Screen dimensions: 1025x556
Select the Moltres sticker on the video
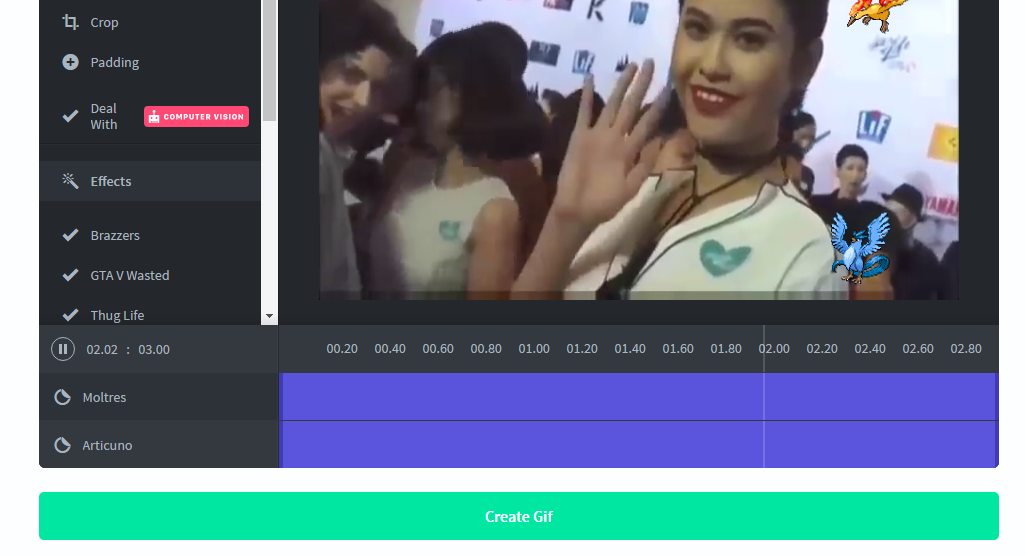point(876,14)
